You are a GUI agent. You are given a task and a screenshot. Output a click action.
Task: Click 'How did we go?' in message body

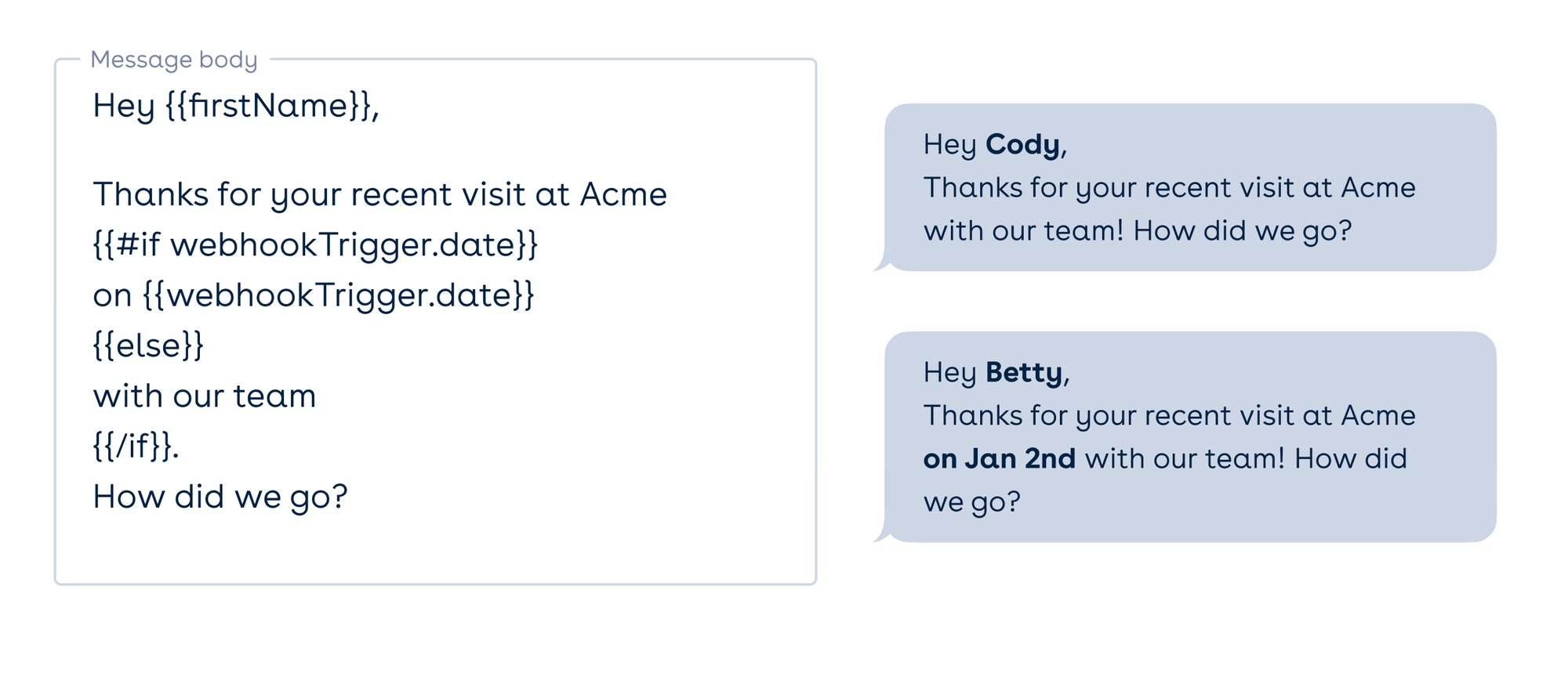click(x=220, y=497)
